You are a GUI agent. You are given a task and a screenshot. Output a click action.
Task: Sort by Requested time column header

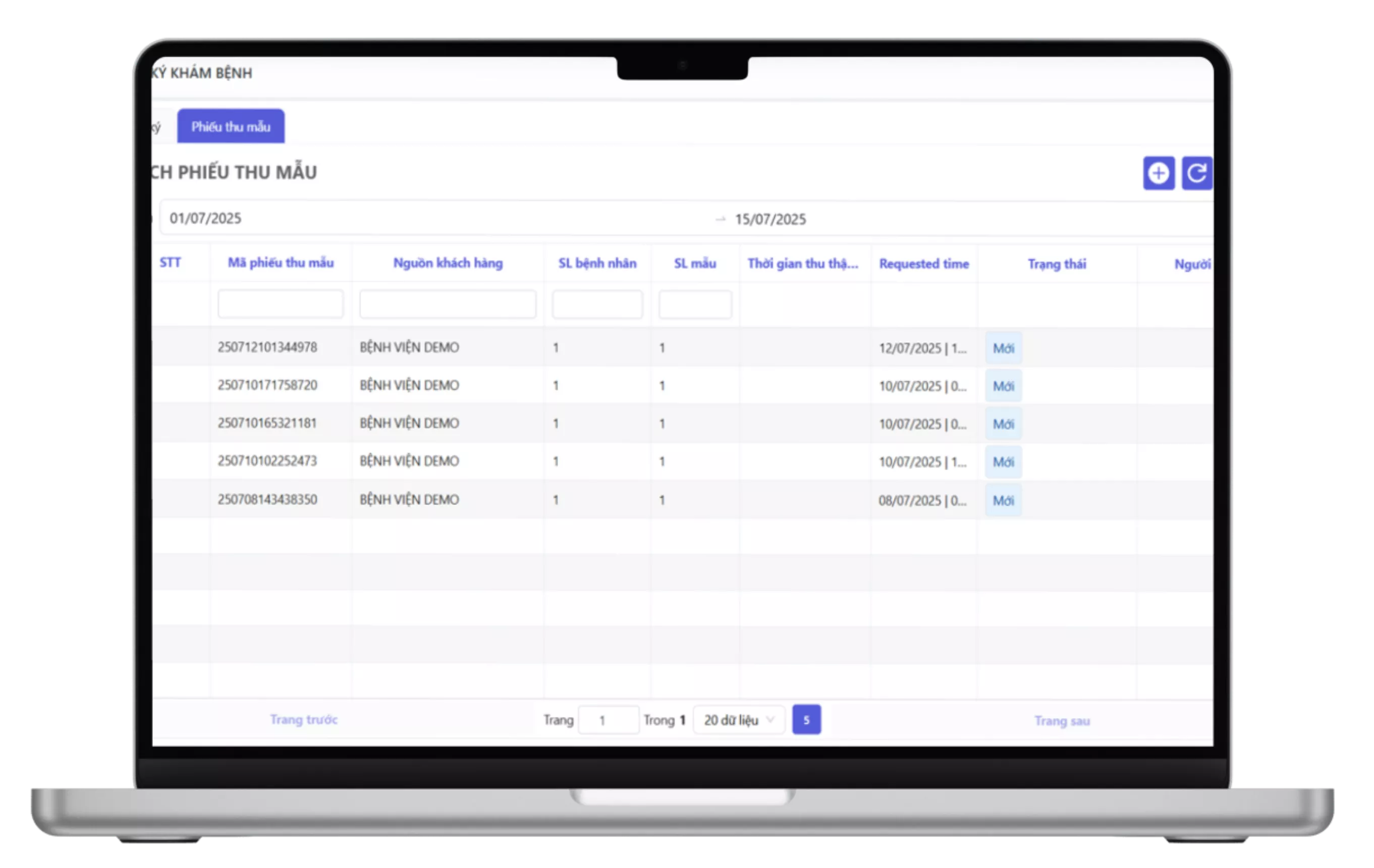pyautogui.click(x=924, y=264)
